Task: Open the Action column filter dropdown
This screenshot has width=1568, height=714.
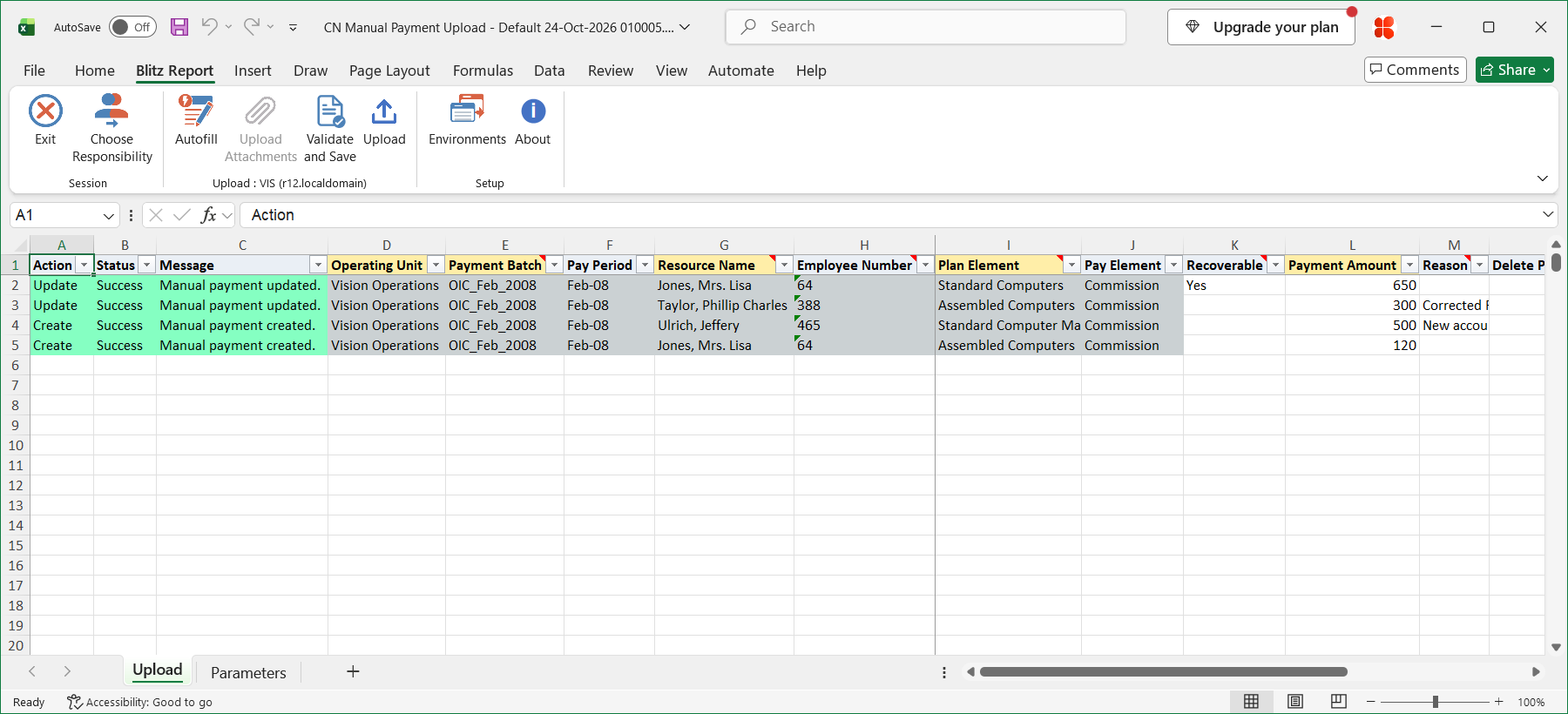Action: coord(84,265)
